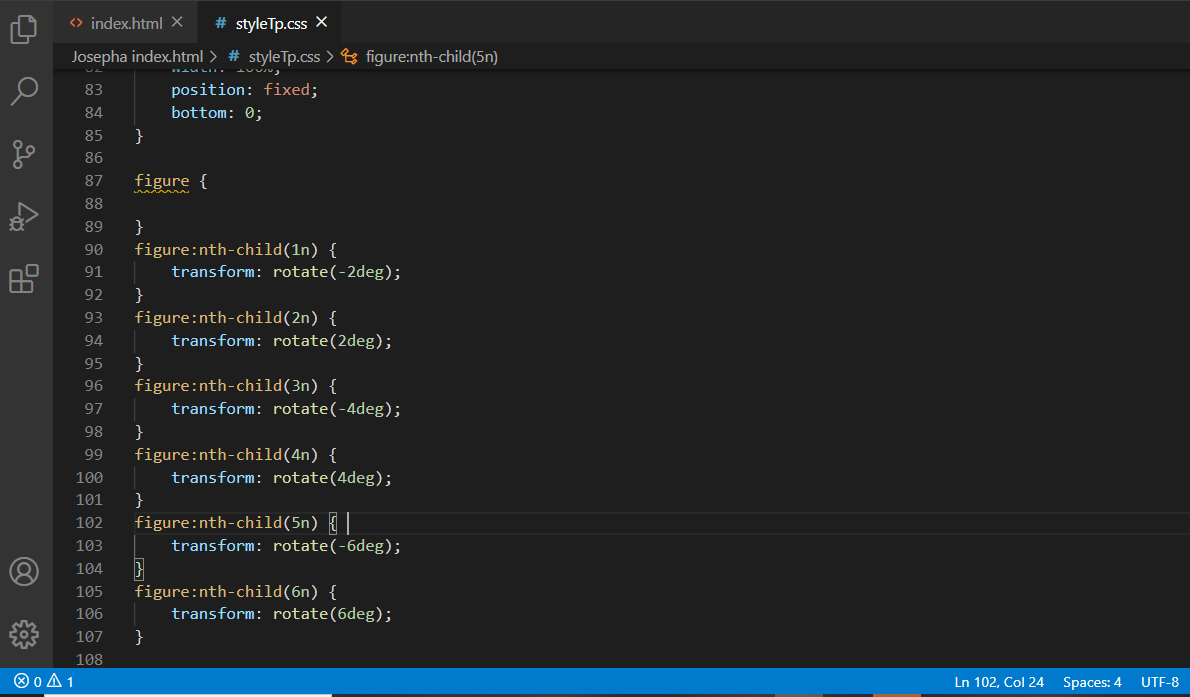Click the symbol icon in breadcrumb

tap(349, 57)
